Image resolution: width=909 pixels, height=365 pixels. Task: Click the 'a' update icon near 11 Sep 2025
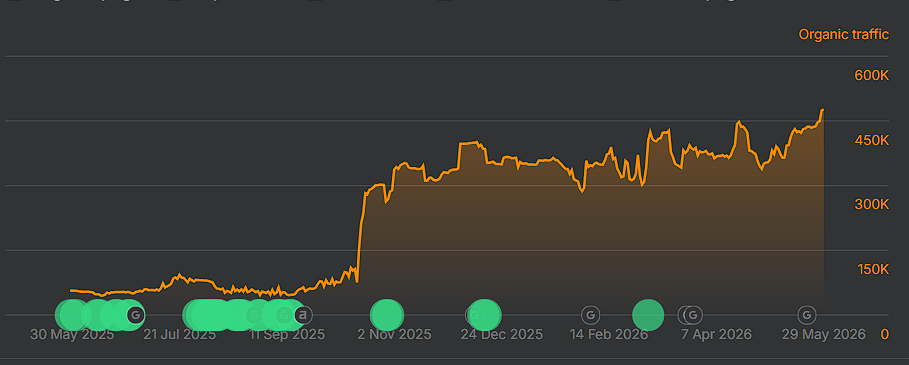tap(303, 315)
